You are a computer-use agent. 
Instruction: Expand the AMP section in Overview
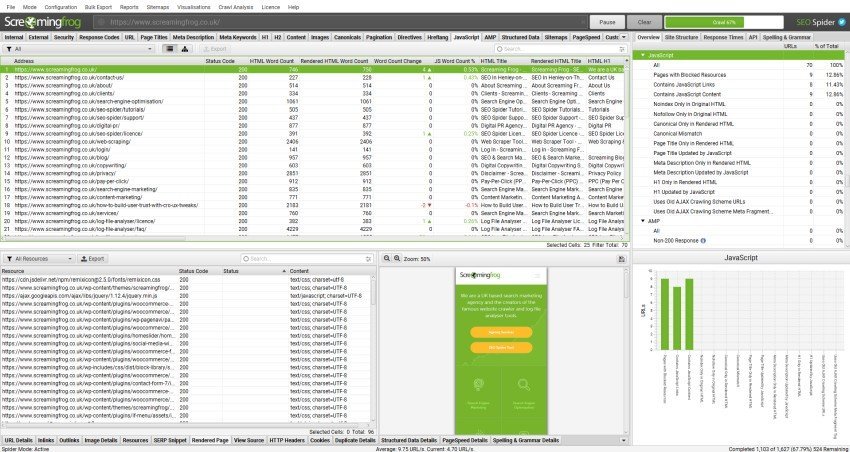click(642, 221)
